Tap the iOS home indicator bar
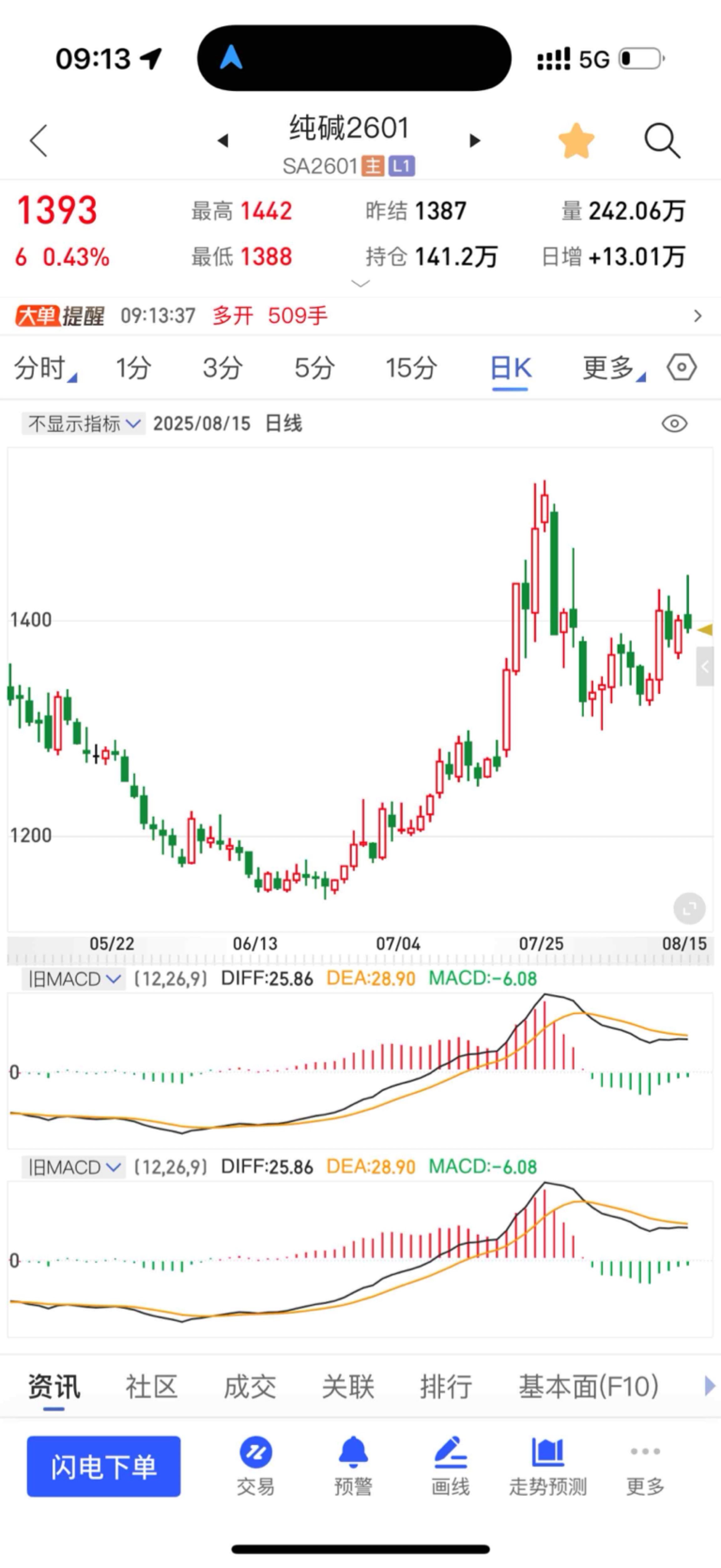Viewport: 721px width, 1568px height. (360, 1549)
